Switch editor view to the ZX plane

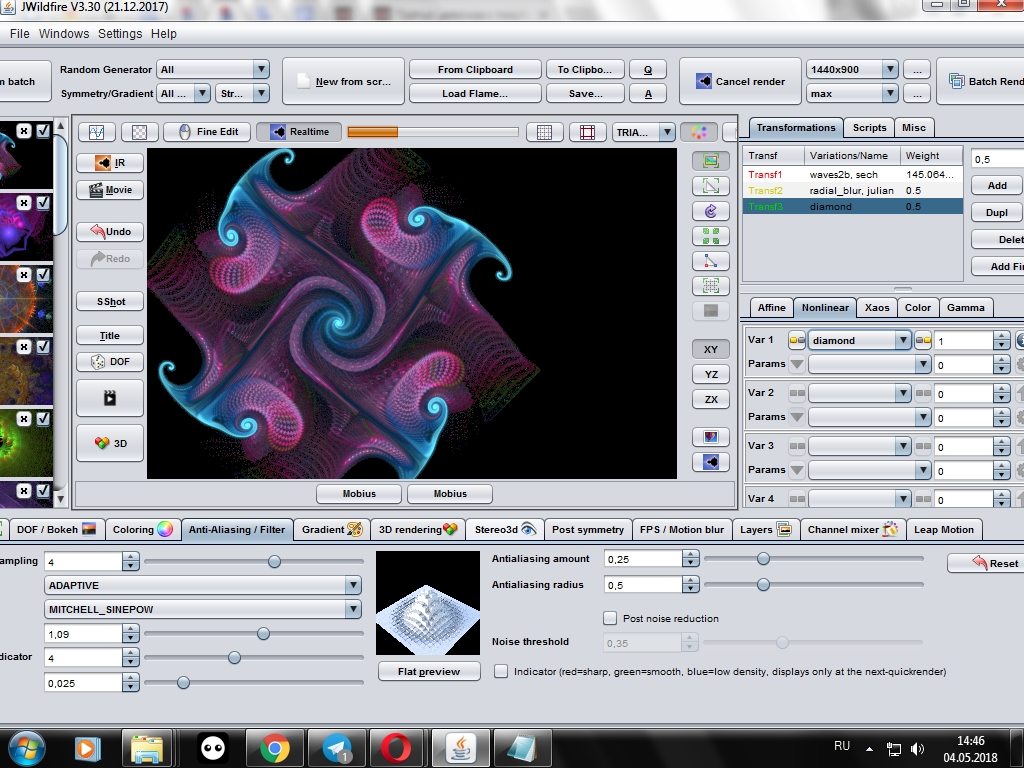[711, 399]
